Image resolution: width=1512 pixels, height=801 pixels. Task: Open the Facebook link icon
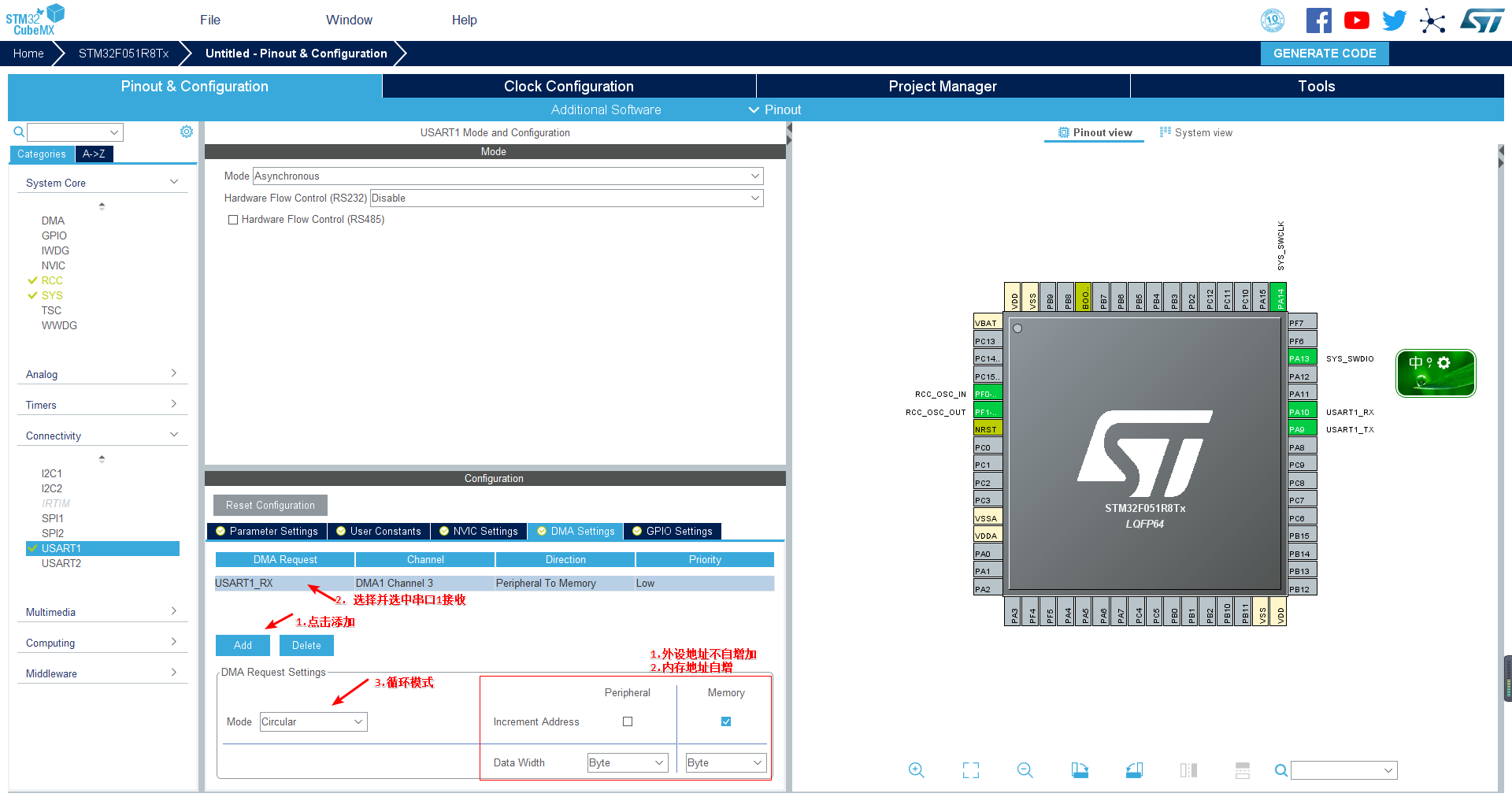click(1318, 20)
